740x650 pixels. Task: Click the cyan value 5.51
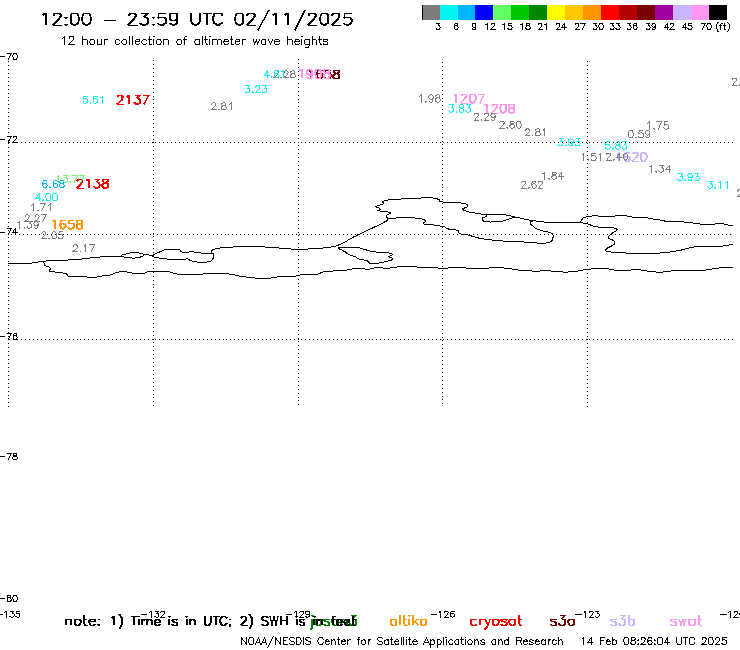click(93, 100)
